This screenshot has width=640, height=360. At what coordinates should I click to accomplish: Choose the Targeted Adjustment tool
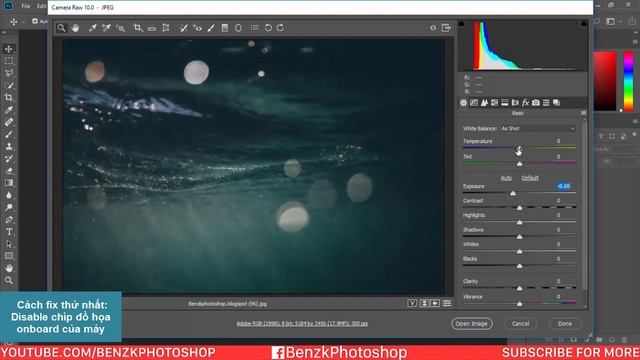tap(120, 28)
